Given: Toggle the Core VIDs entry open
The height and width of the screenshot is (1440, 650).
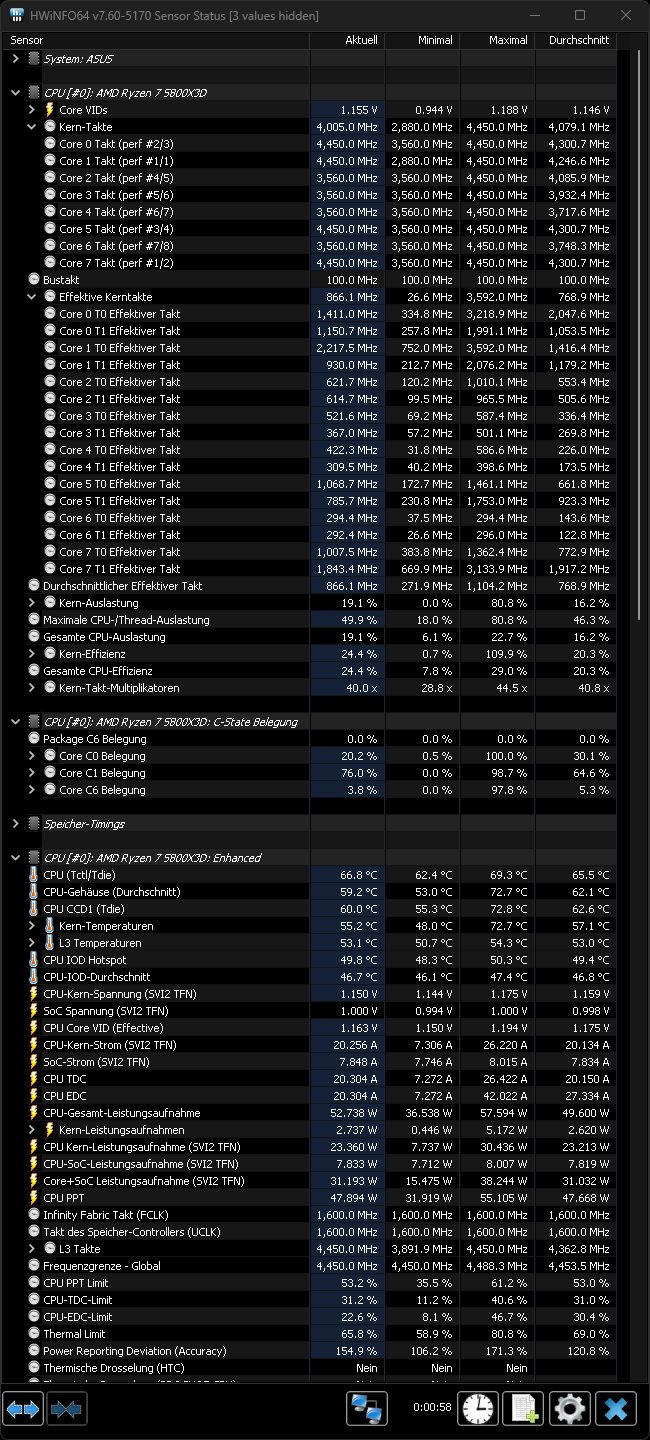Looking at the screenshot, I should click(x=33, y=109).
